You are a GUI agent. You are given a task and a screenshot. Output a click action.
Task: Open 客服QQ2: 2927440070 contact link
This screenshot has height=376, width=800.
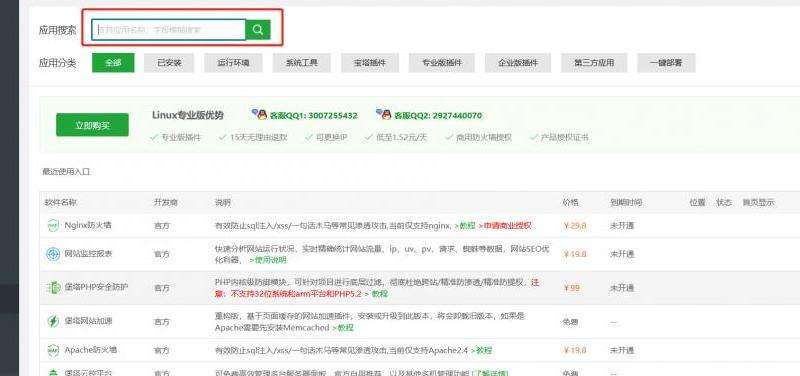(x=438, y=115)
